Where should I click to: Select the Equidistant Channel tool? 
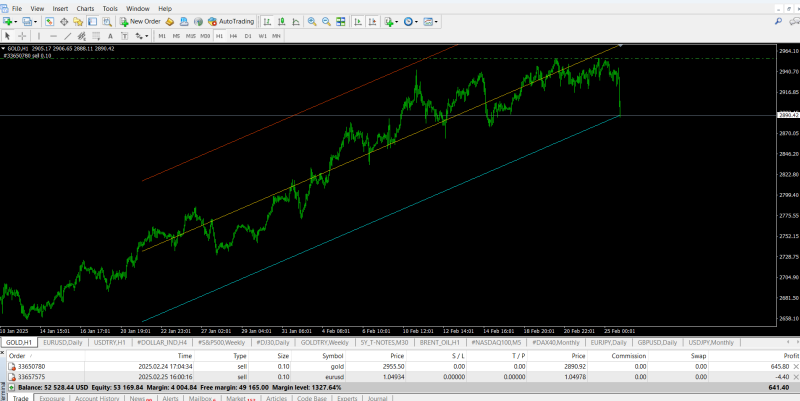pos(82,36)
